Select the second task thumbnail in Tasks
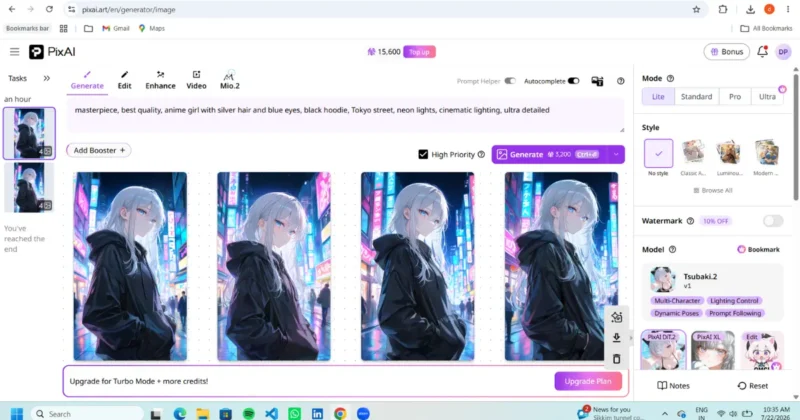This screenshot has width=800, height=420. 29,187
